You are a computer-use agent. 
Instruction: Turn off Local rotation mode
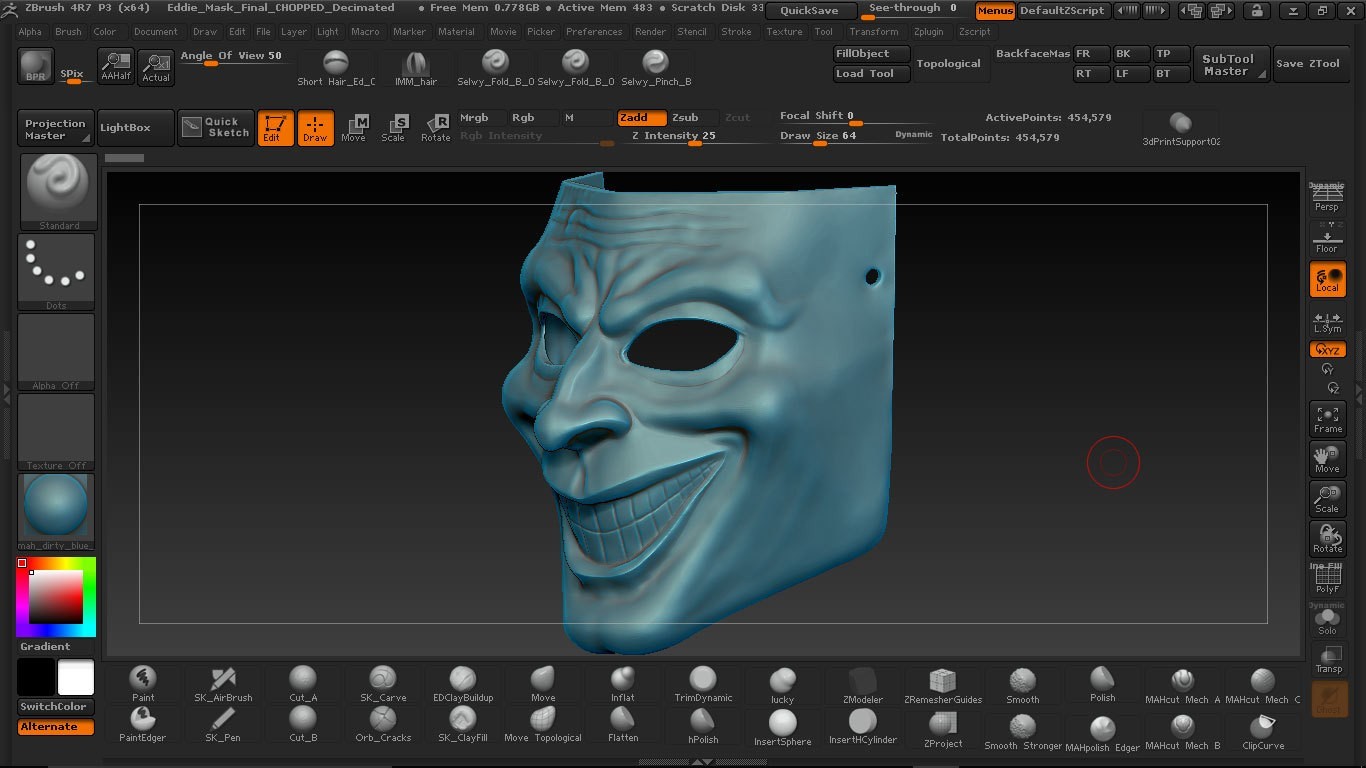(1327, 280)
